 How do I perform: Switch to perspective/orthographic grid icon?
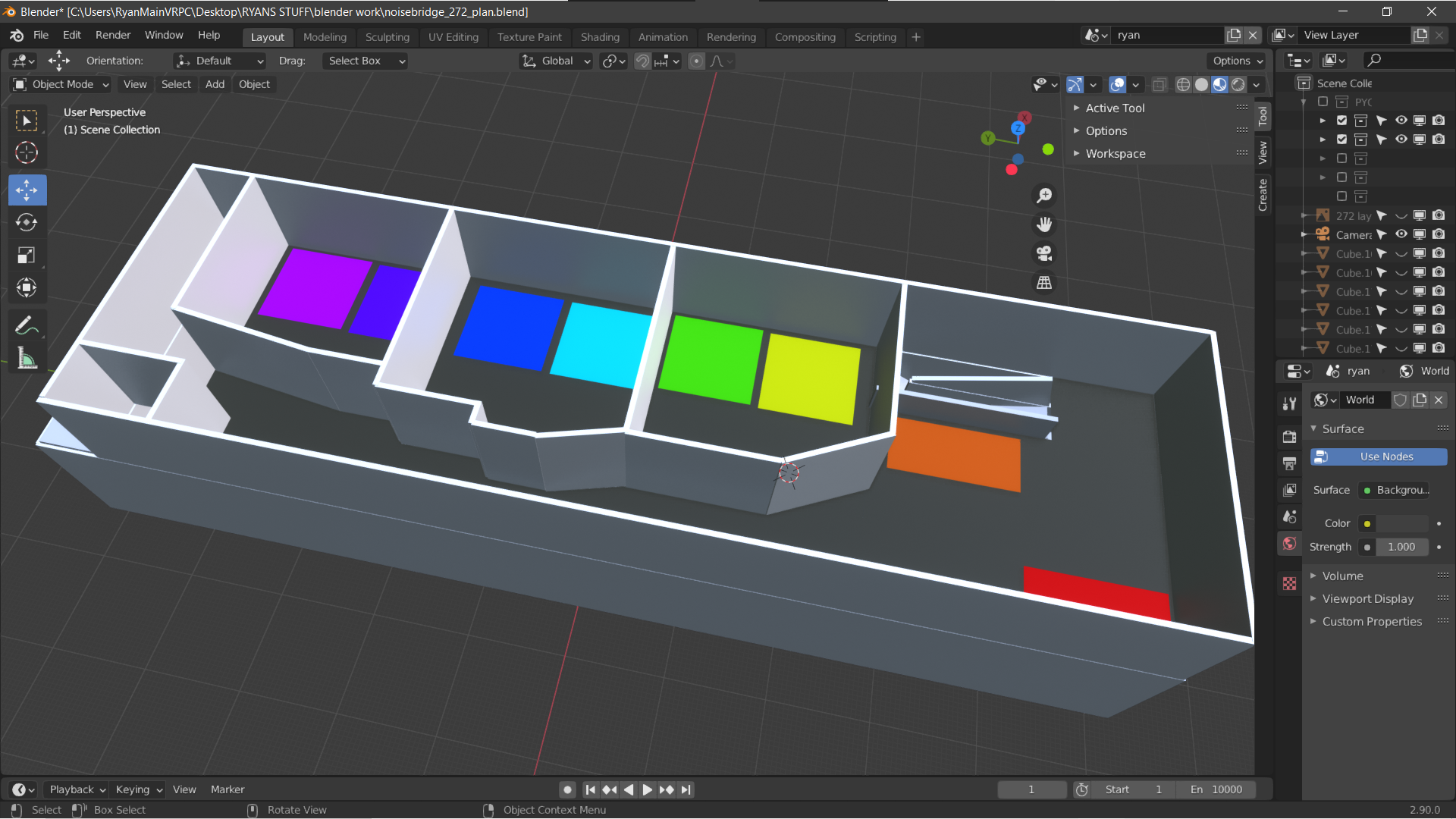(1044, 282)
